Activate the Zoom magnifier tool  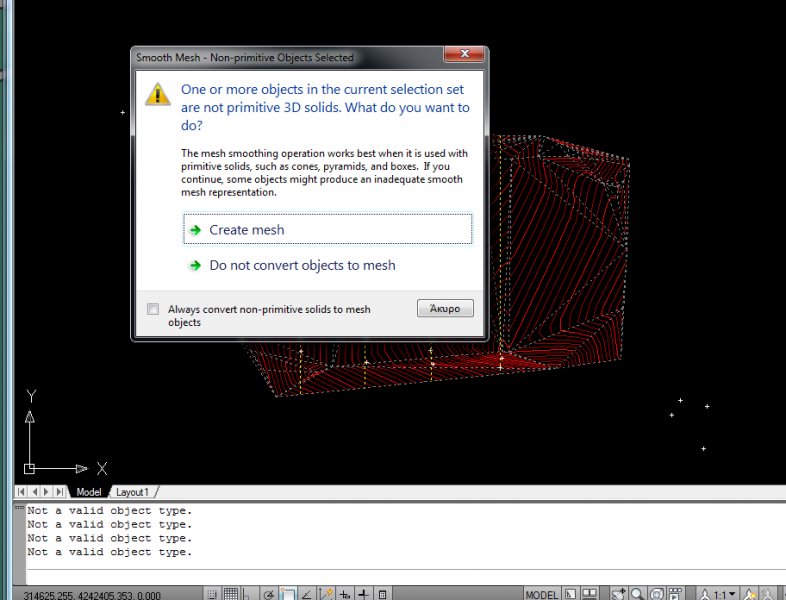tap(637, 594)
